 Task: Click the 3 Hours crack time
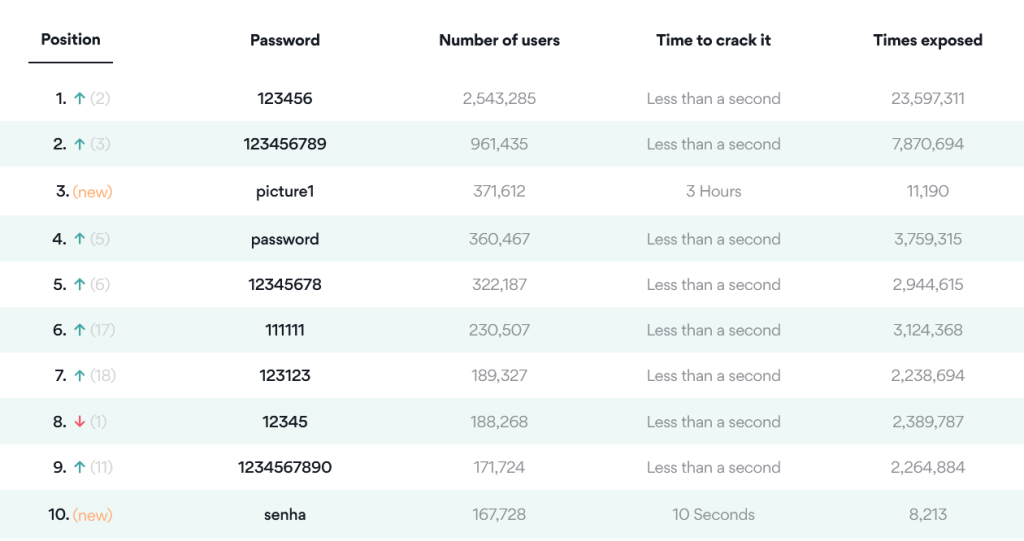713,191
